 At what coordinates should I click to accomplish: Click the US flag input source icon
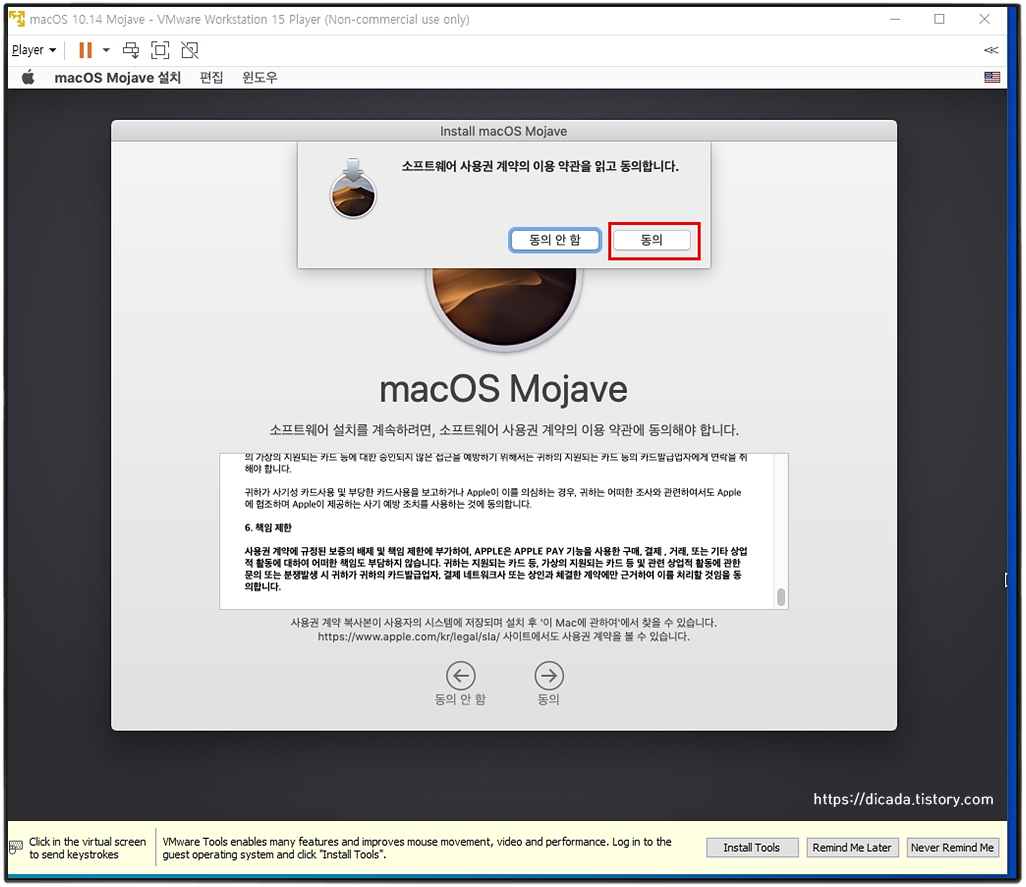tap(992, 77)
